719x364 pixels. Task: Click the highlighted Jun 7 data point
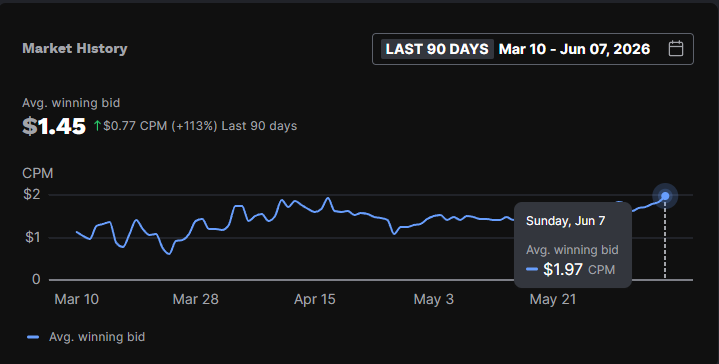point(665,196)
